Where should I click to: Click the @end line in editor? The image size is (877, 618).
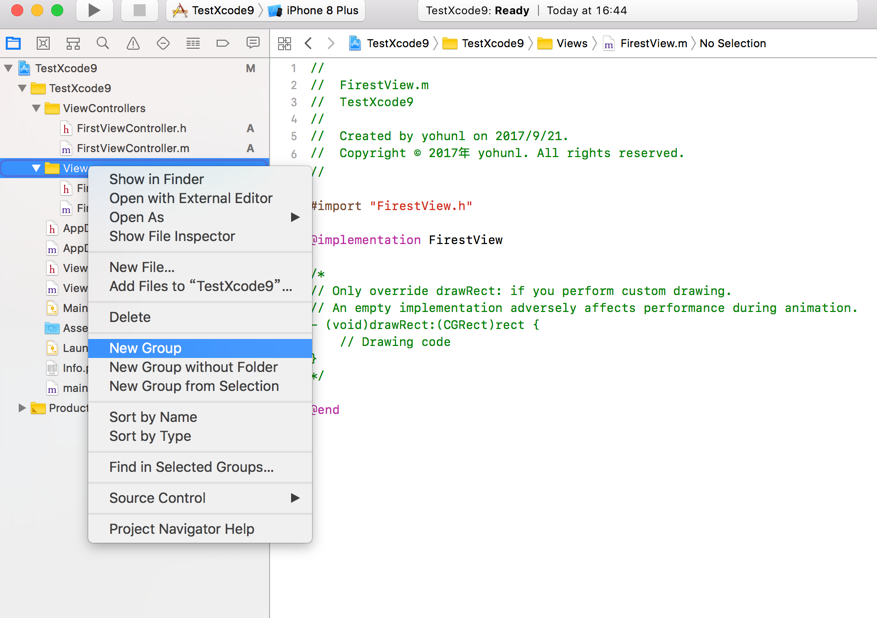[326, 410]
